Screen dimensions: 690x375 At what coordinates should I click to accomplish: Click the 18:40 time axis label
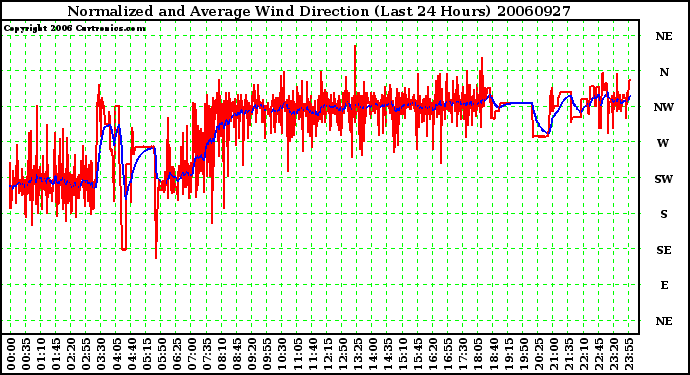pos(493,354)
